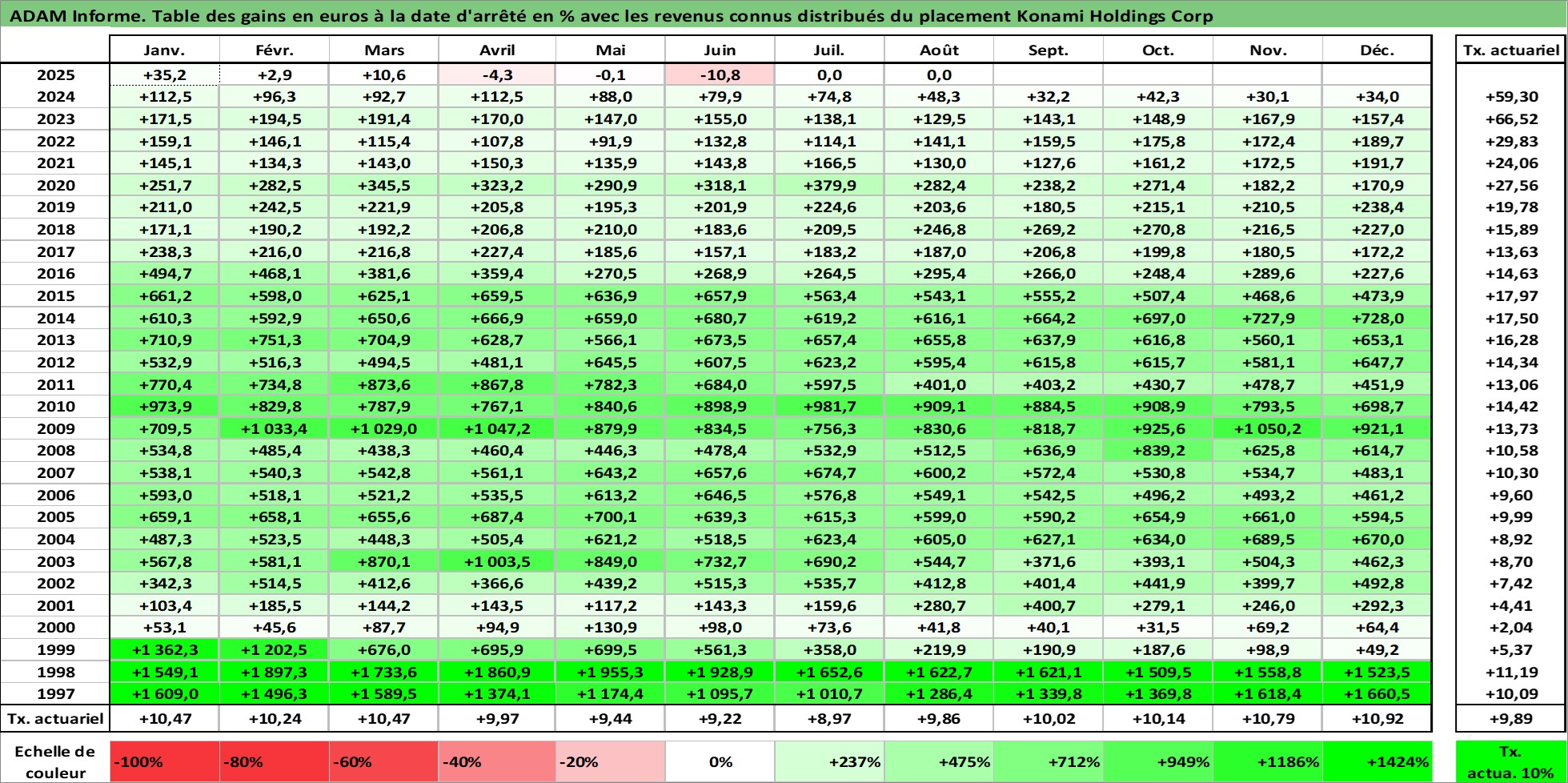Select the Déc. column header
This screenshot has width=1568, height=783.
1377,50
